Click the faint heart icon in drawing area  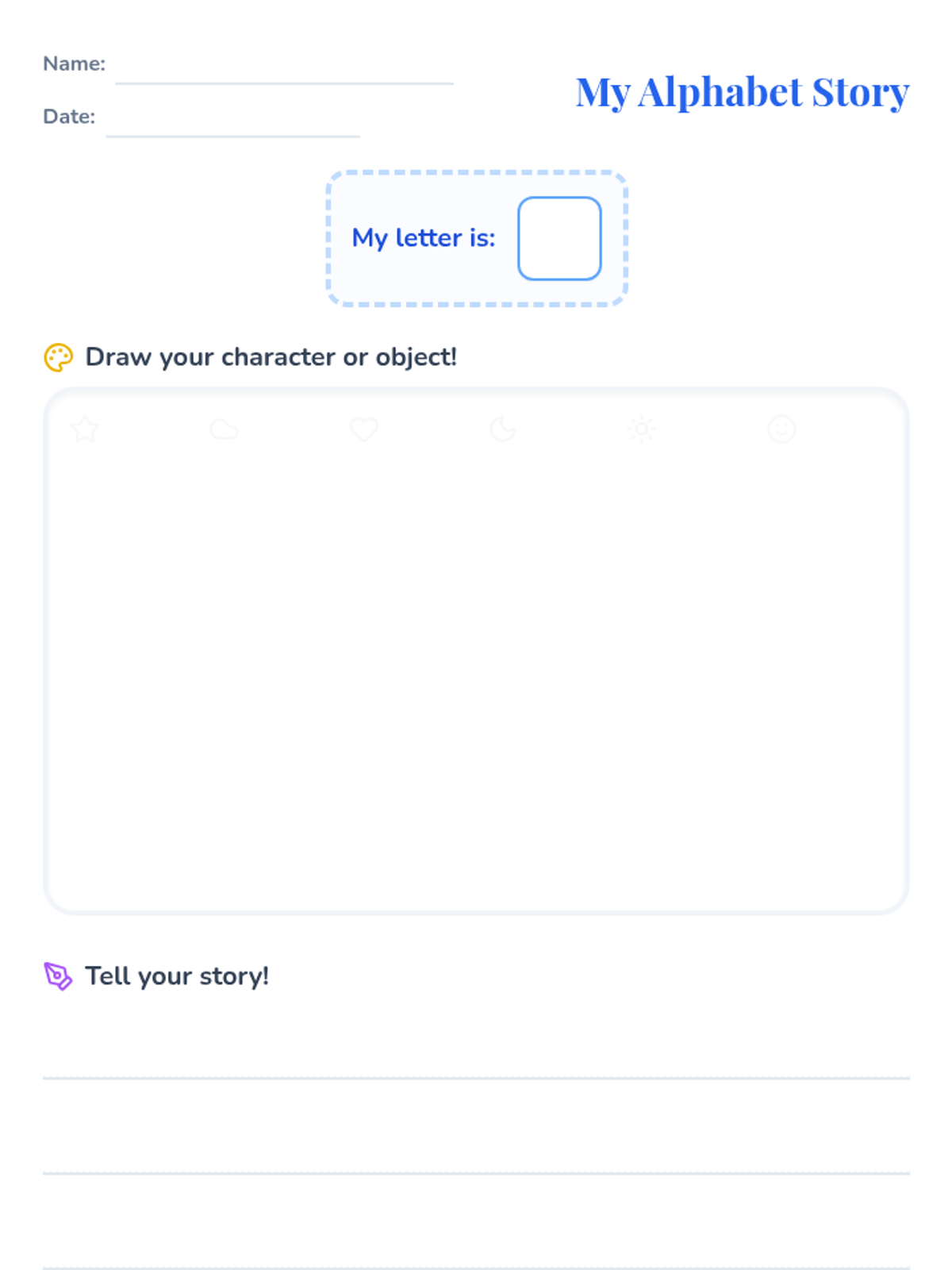[x=364, y=429]
